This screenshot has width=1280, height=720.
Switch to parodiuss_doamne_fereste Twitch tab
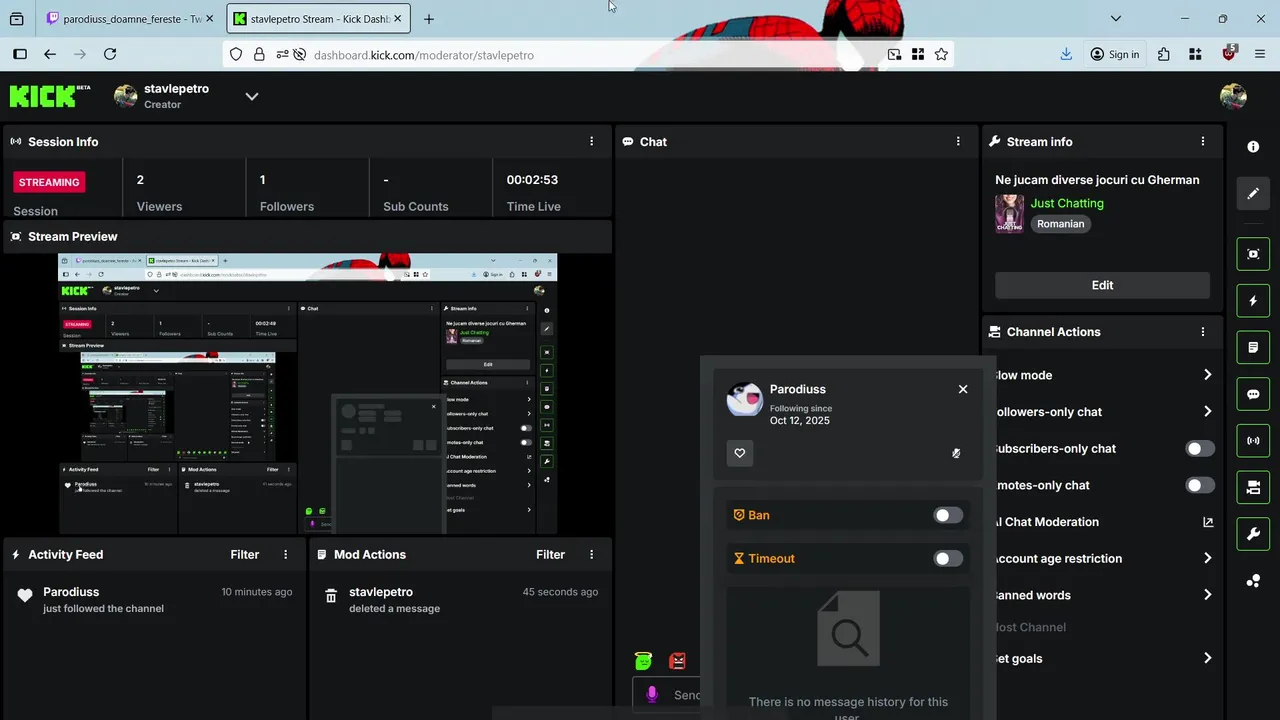click(x=132, y=18)
